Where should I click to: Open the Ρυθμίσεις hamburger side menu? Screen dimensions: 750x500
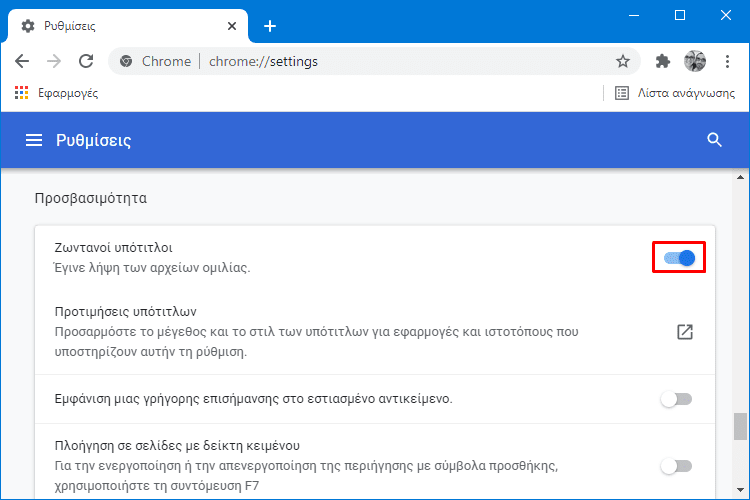tap(34, 140)
